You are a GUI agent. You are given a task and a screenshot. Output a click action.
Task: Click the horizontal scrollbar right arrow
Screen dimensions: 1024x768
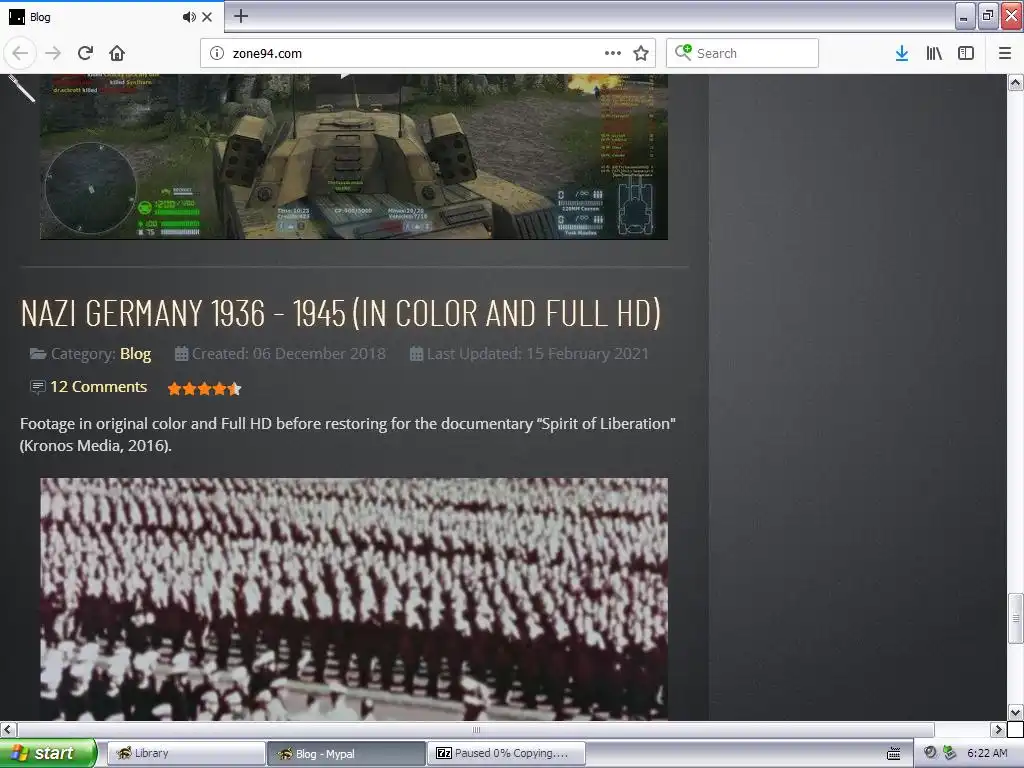coord(998,729)
